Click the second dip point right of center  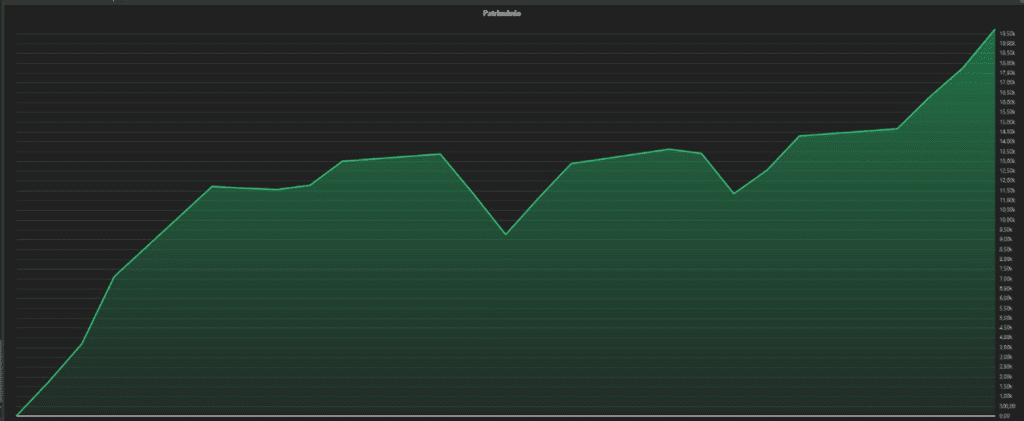pos(734,193)
